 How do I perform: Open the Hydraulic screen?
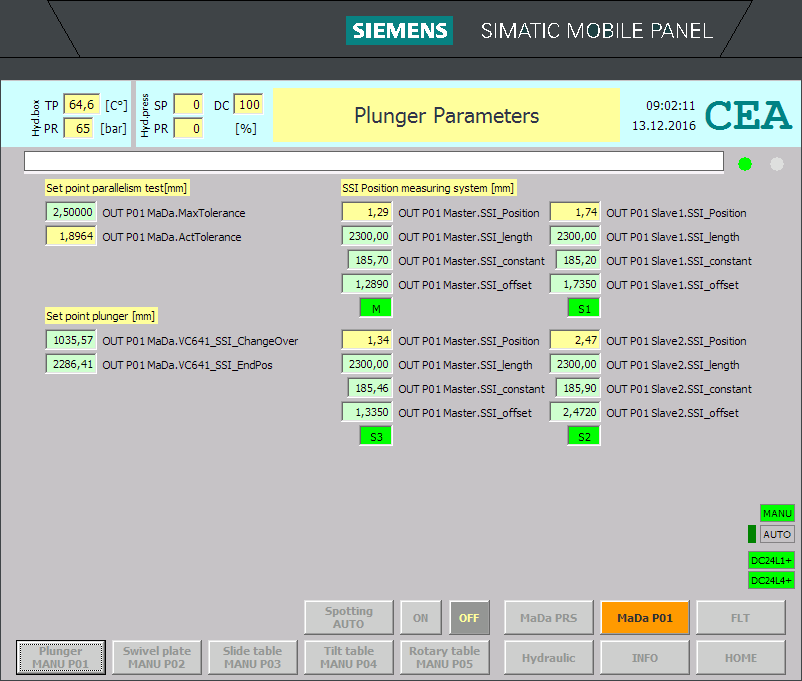pos(548,658)
